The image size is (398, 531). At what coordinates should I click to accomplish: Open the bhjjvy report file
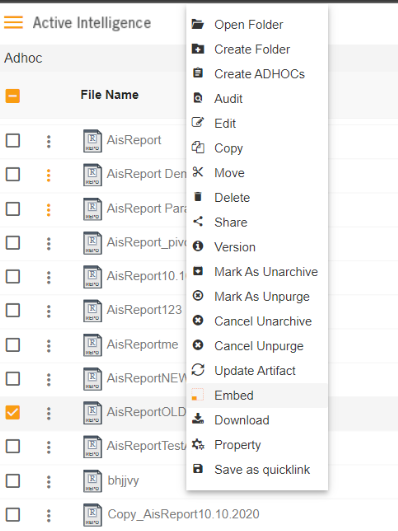[123, 481]
